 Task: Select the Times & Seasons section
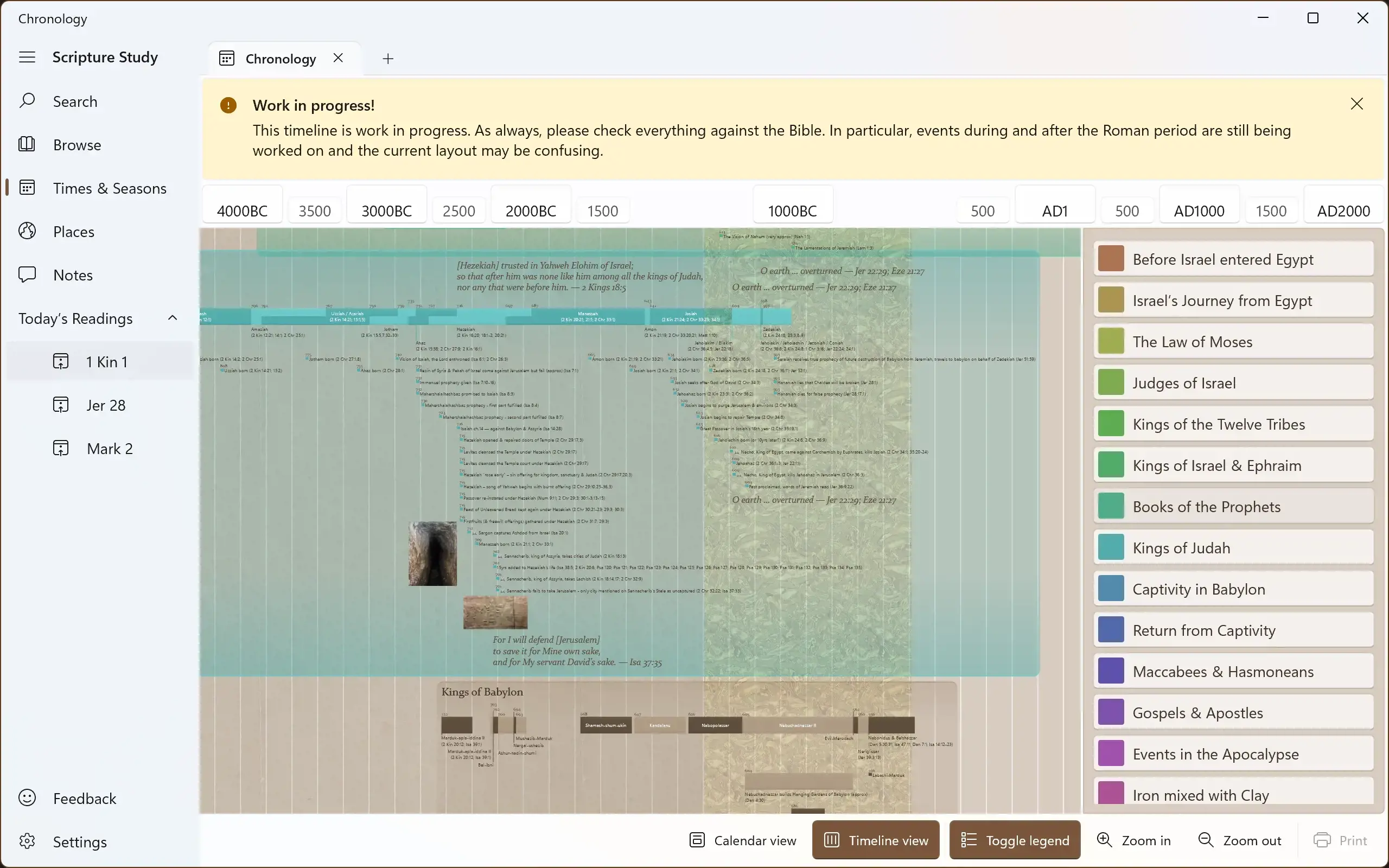pos(110,188)
